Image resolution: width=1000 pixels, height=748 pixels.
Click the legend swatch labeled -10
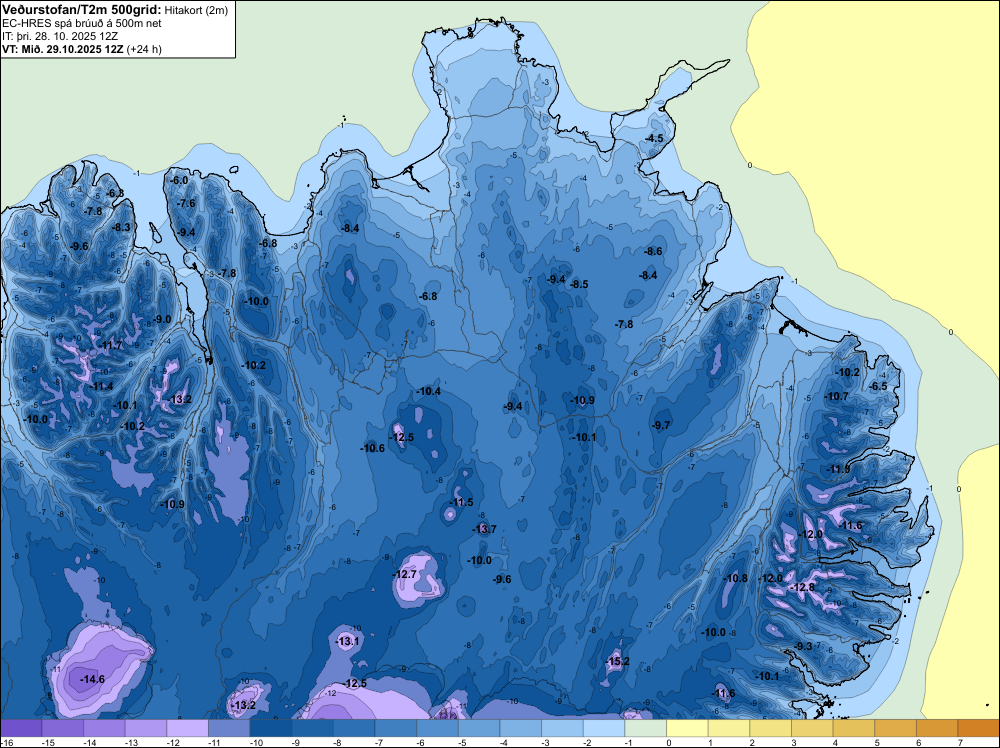point(270,728)
